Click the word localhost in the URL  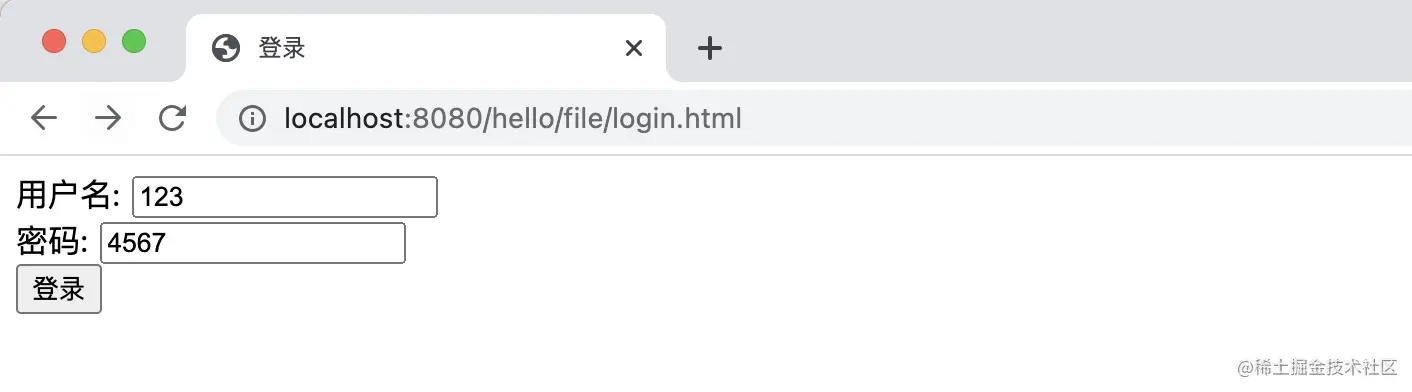(x=347, y=119)
